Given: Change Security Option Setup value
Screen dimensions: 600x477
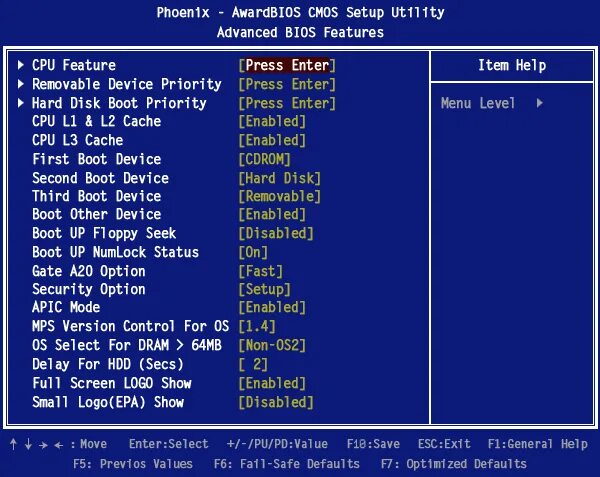Looking at the screenshot, I should pos(264,289).
